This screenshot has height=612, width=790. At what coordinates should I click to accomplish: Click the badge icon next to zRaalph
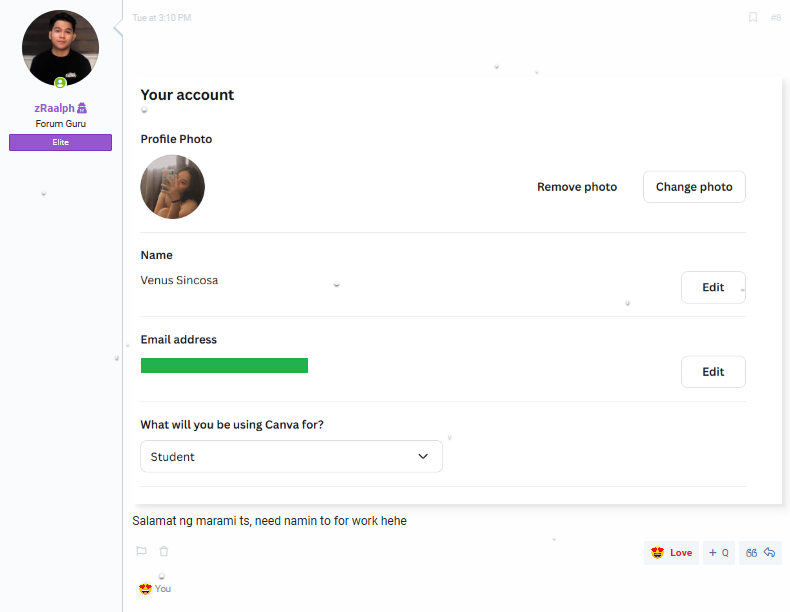coord(82,108)
